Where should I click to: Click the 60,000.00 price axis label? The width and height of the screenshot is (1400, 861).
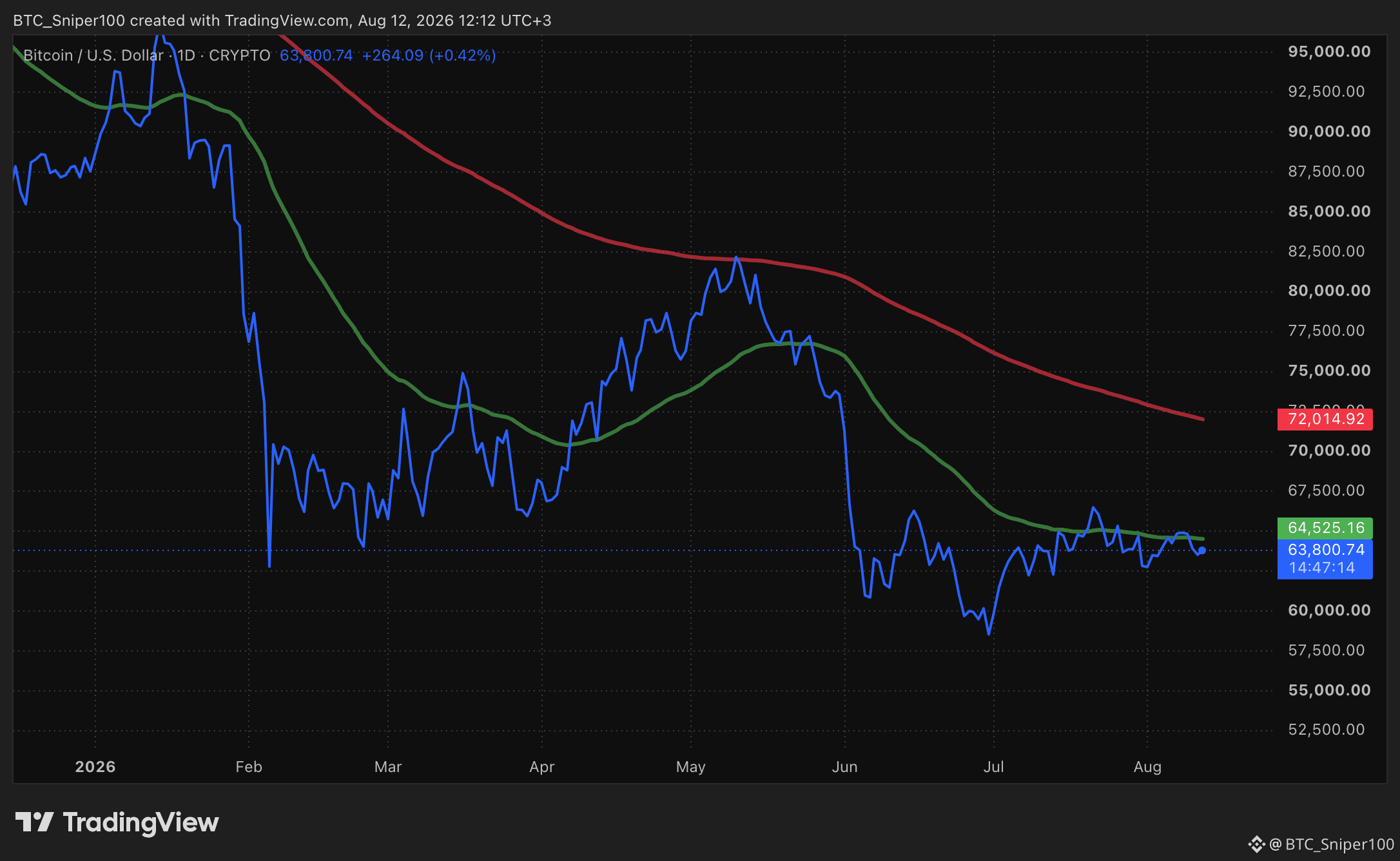coord(1329,610)
